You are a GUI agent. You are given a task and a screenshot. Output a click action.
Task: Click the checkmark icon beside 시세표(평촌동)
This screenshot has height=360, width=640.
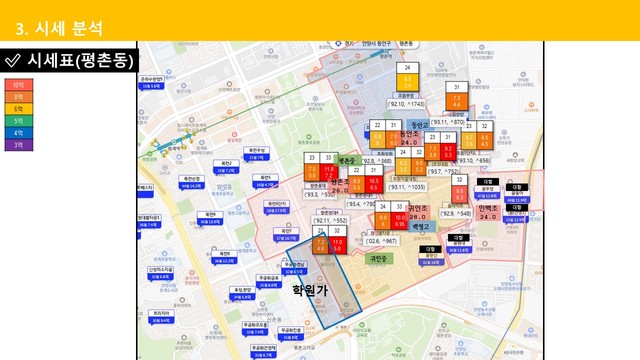point(12,61)
